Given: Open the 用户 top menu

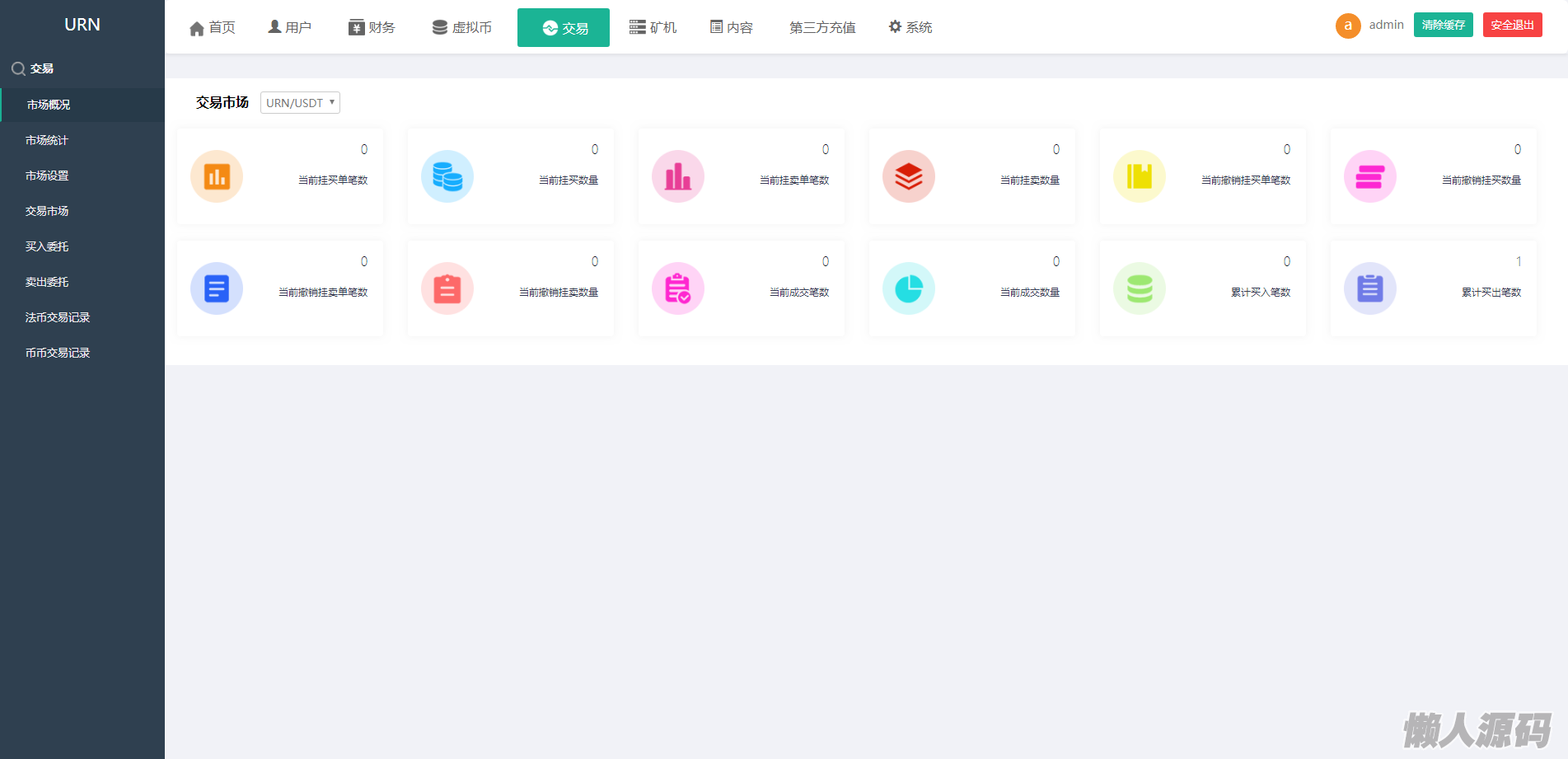Looking at the screenshot, I should [x=290, y=28].
